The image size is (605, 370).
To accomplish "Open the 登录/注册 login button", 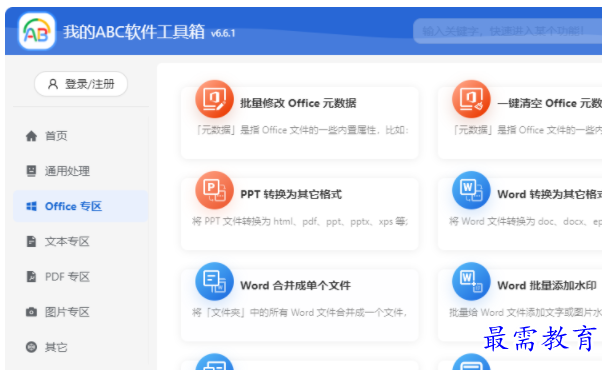I will click(x=81, y=84).
